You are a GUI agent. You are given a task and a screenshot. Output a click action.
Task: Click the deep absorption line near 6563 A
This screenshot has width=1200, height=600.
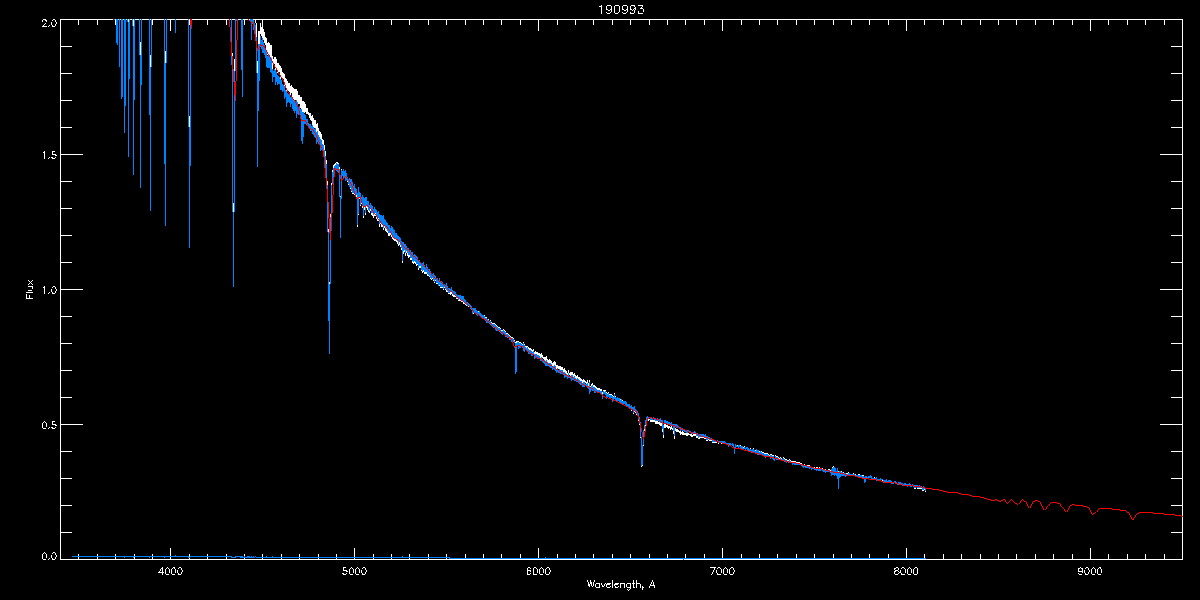[642, 440]
